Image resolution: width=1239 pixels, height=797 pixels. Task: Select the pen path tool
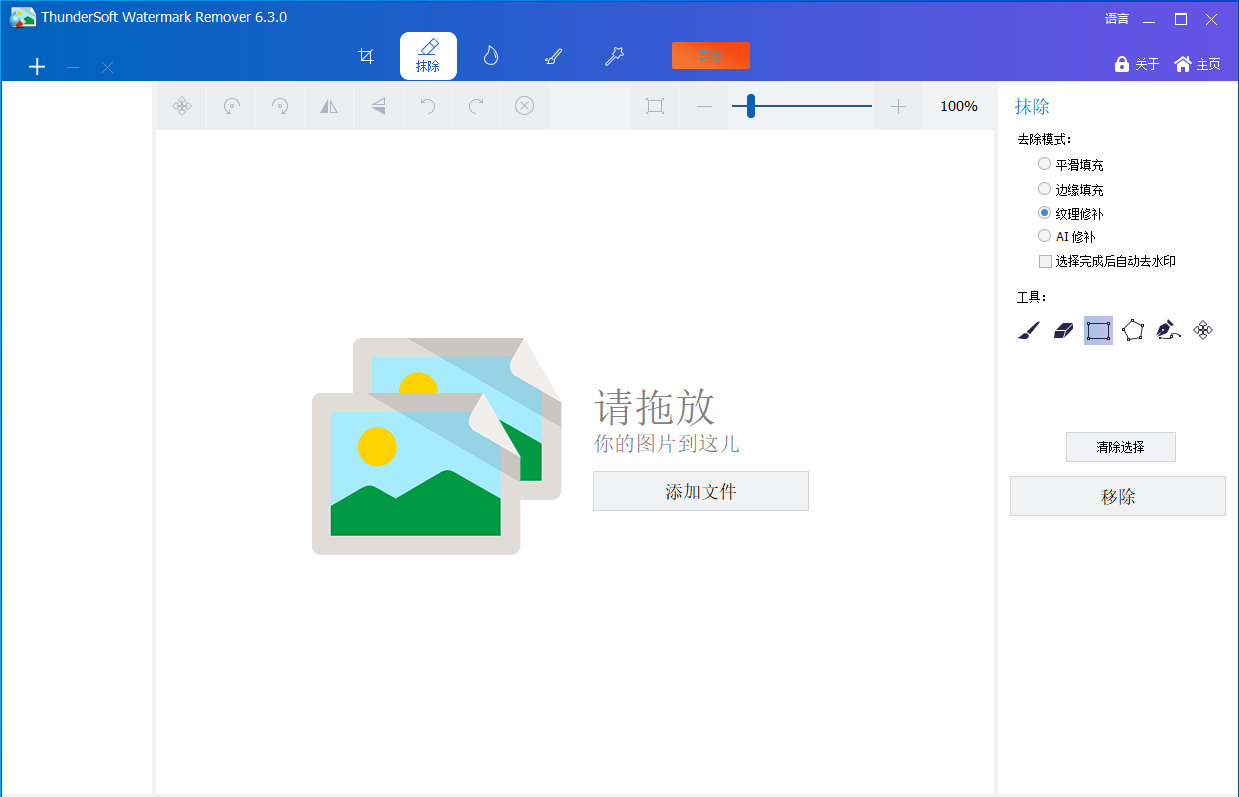point(1168,330)
